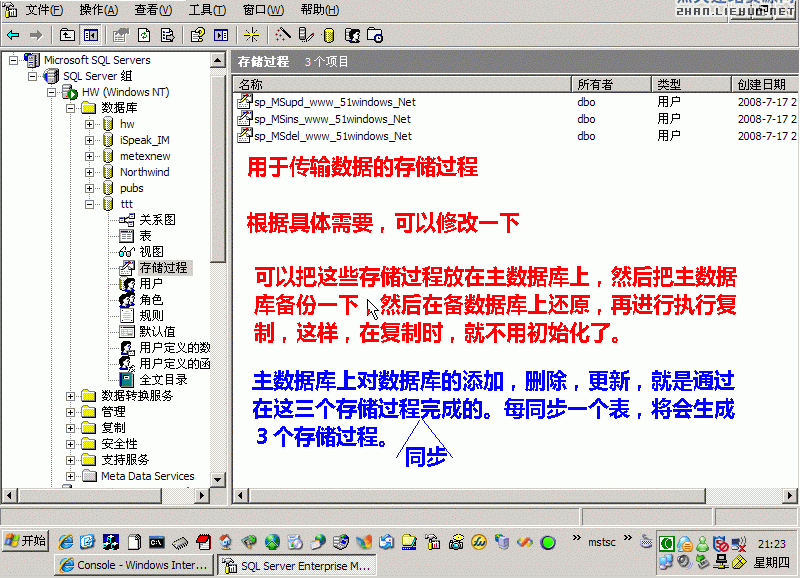
Task: Click tree pane scroll down arrow
Action: pos(218,480)
